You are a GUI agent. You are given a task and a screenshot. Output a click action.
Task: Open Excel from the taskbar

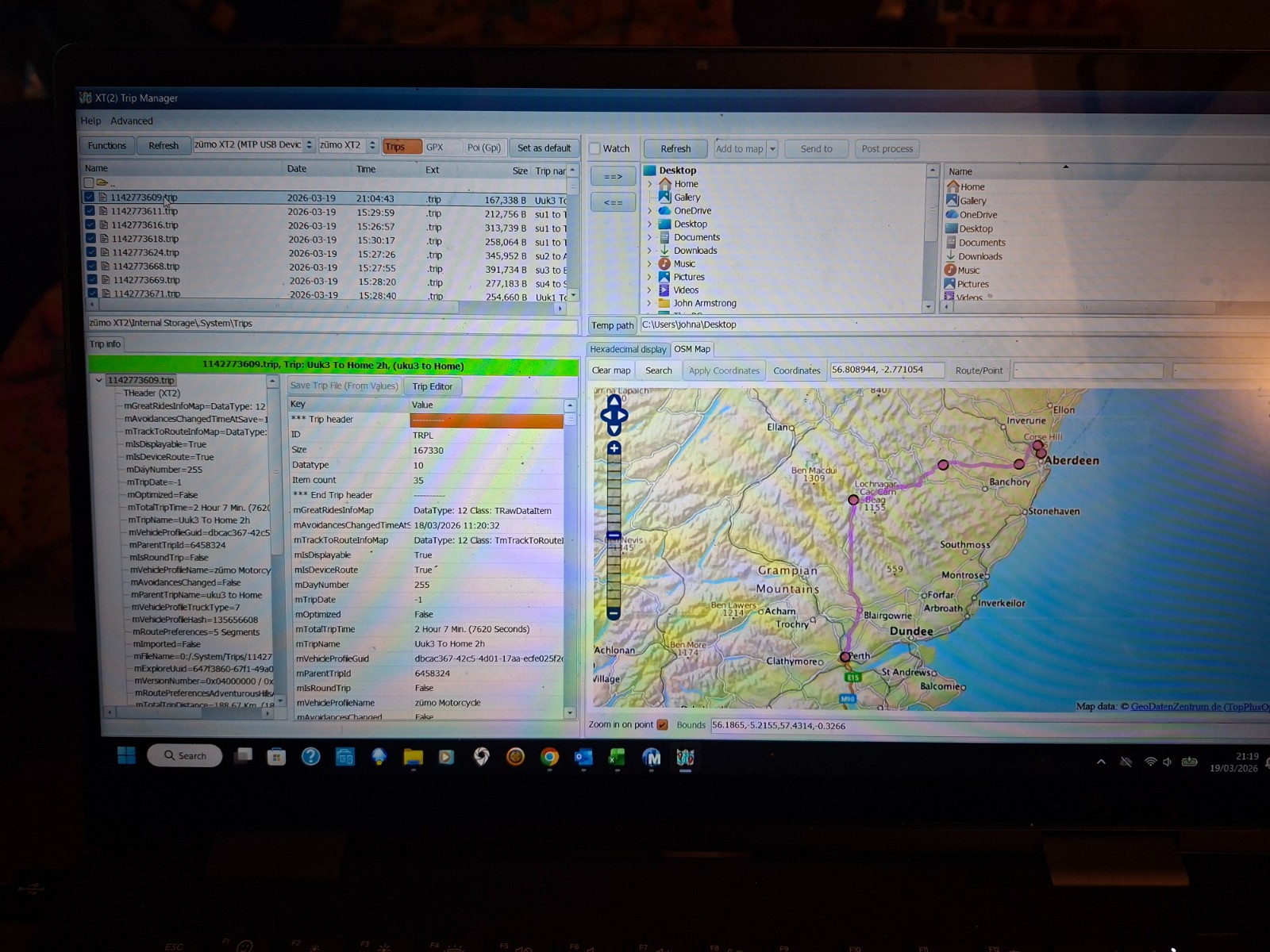click(x=617, y=758)
